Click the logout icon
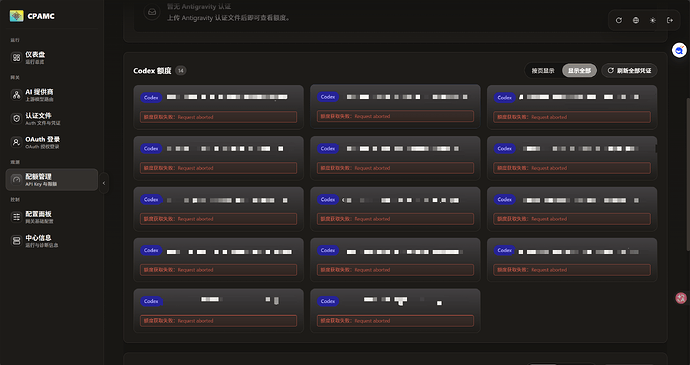The height and width of the screenshot is (365, 690). click(670, 20)
